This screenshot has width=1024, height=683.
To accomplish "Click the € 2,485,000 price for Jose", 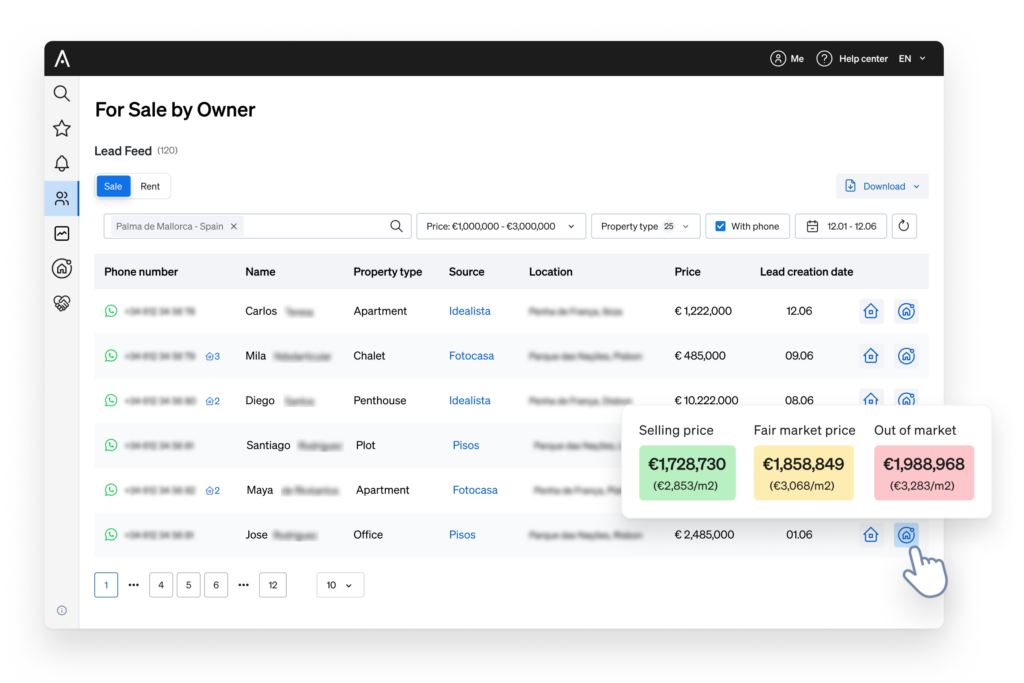I will (704, 535).
